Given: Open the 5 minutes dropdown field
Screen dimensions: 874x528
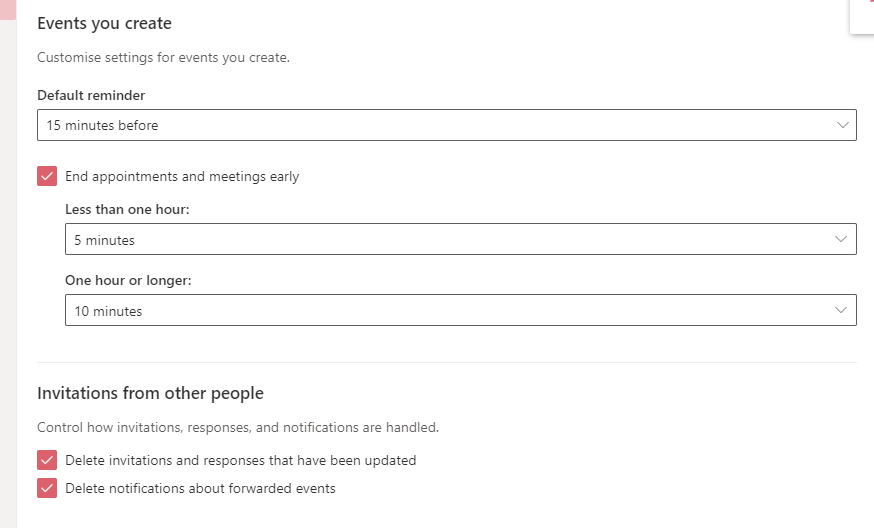Looking at the screenshot, I should point(460,239).
